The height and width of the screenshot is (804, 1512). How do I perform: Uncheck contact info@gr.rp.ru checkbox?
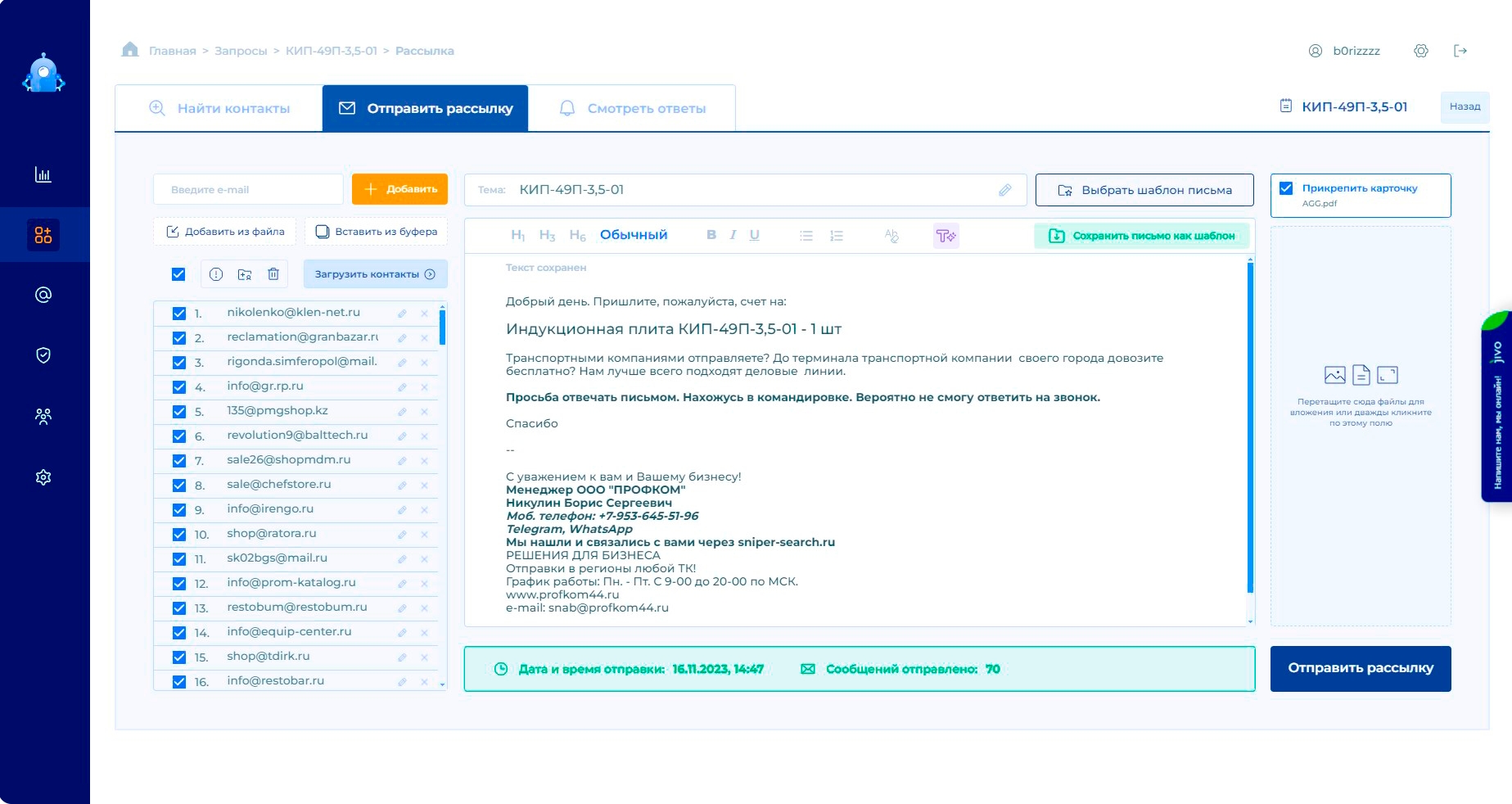coord(179,386)
